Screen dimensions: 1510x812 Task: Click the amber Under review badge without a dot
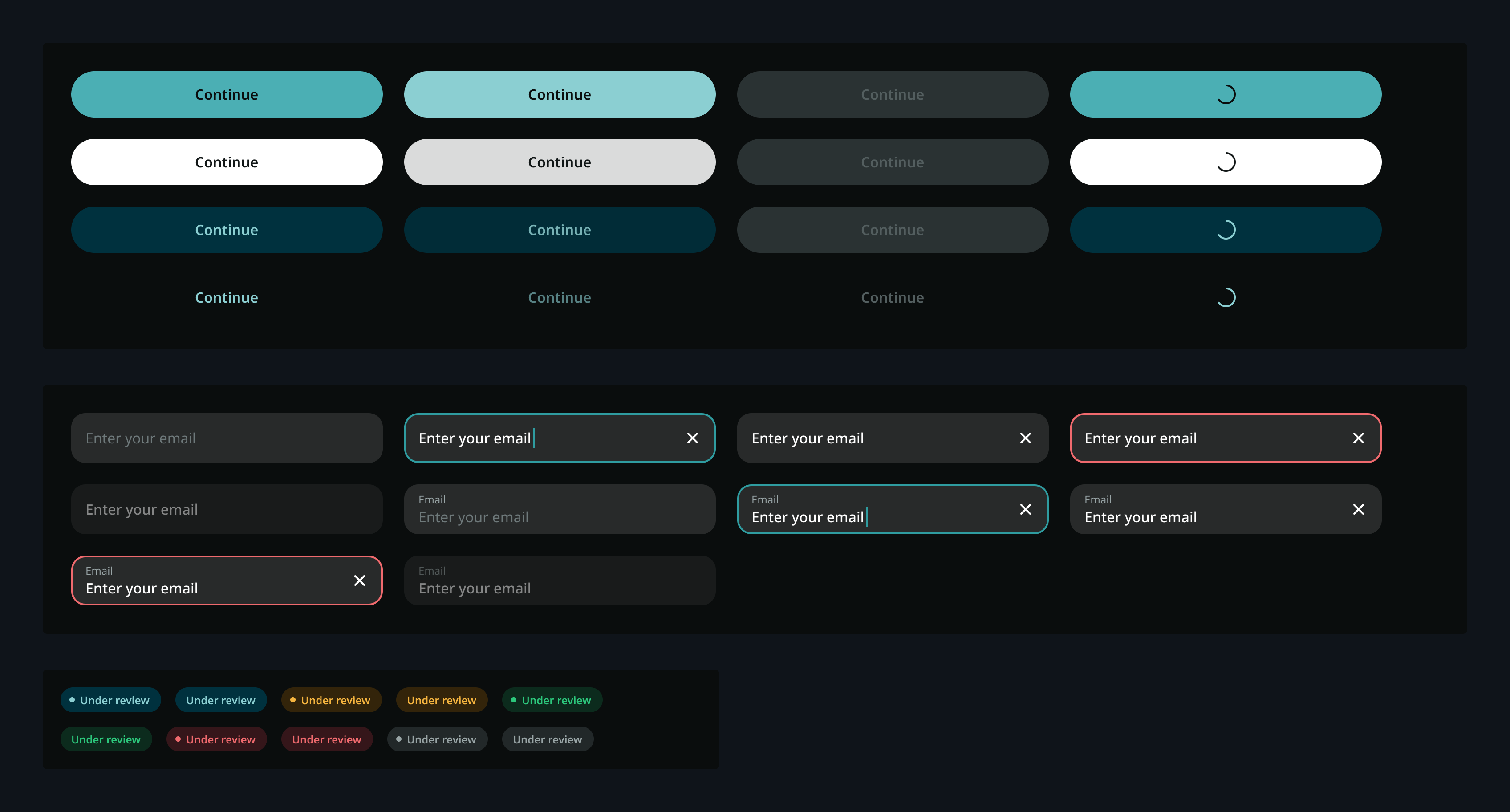[x=442, y=700]
